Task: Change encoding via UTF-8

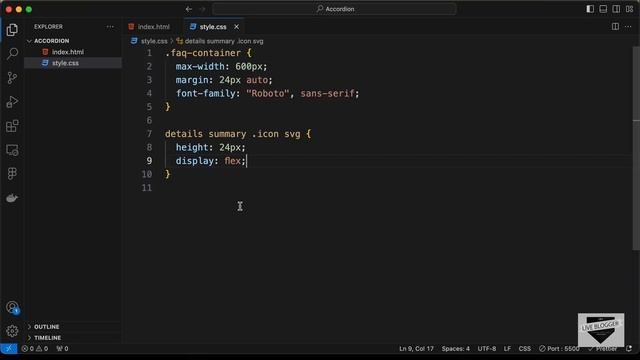Action: click(487, 349)
